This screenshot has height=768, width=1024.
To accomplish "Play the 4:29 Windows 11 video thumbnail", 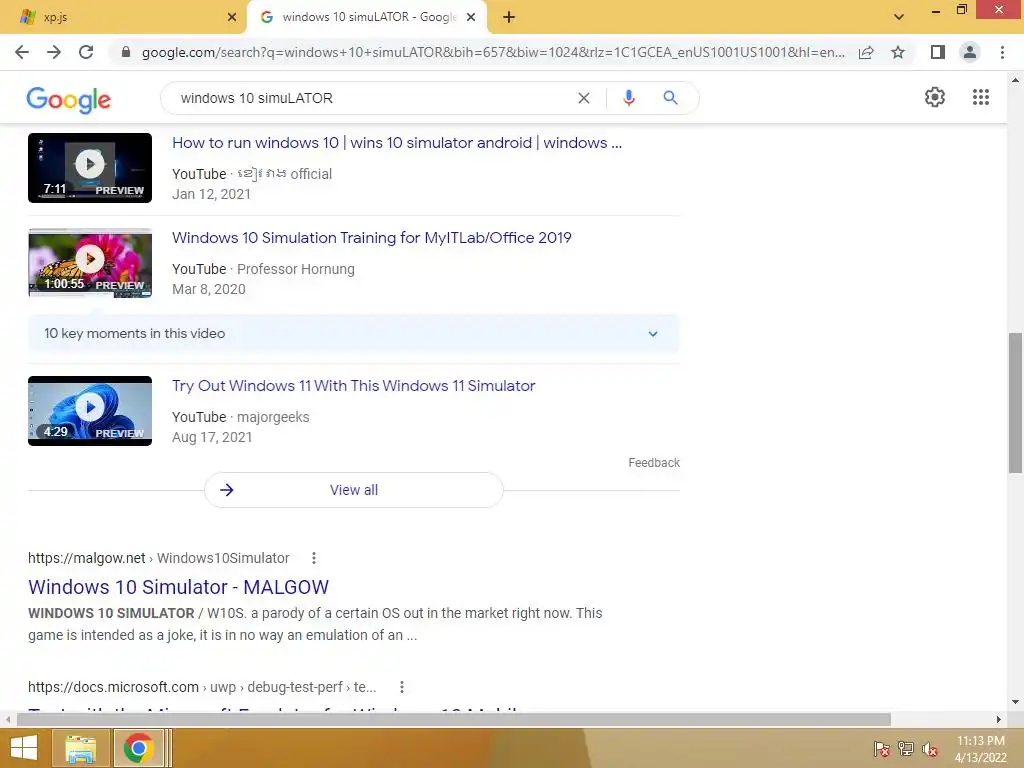I will pyautogui.click(x=90, y=411).
